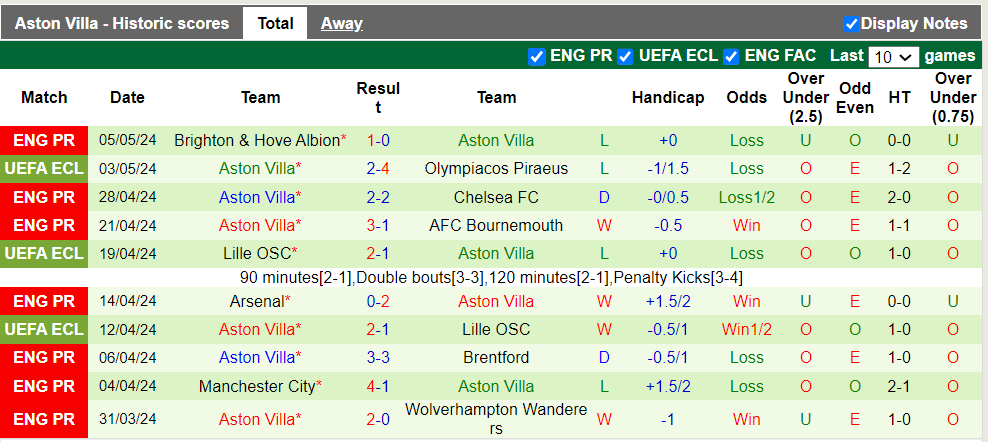This screenshot has height=442, width=988.
Task: Toggle the Display Notes checkbox
Action: [x=851, y=24]
